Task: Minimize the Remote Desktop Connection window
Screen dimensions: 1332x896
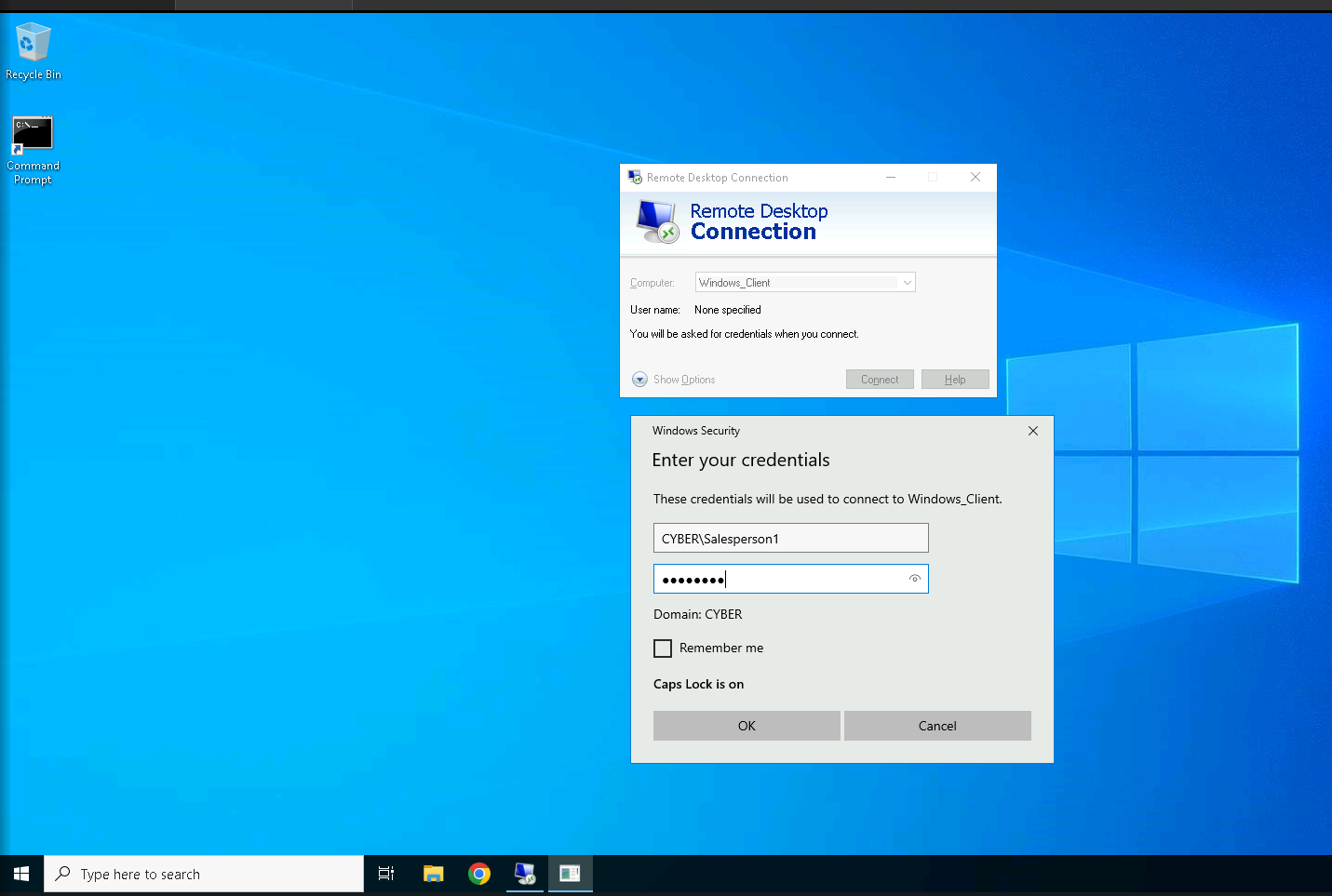Action: [x=891, y=177]
